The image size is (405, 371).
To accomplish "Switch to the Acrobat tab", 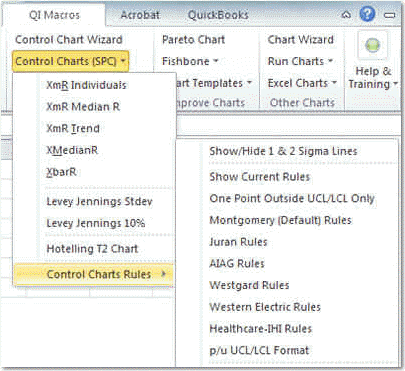I will (140, 15).
